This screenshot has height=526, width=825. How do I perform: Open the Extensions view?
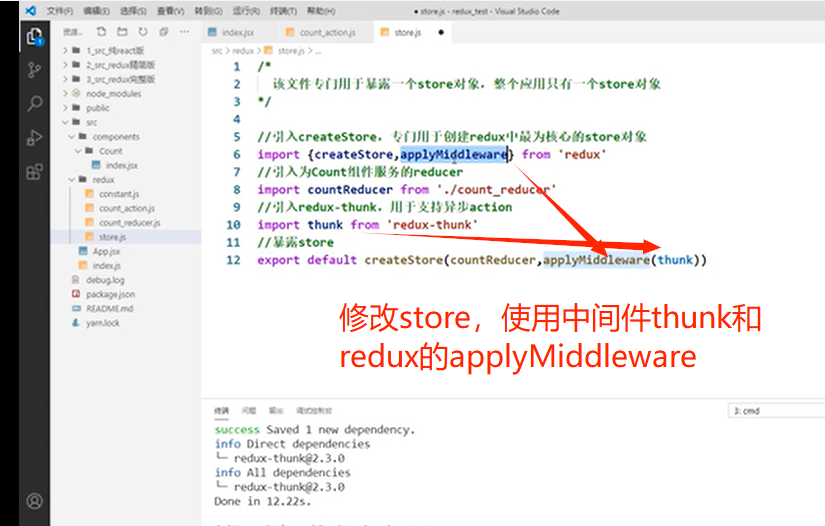pos(34,171)
